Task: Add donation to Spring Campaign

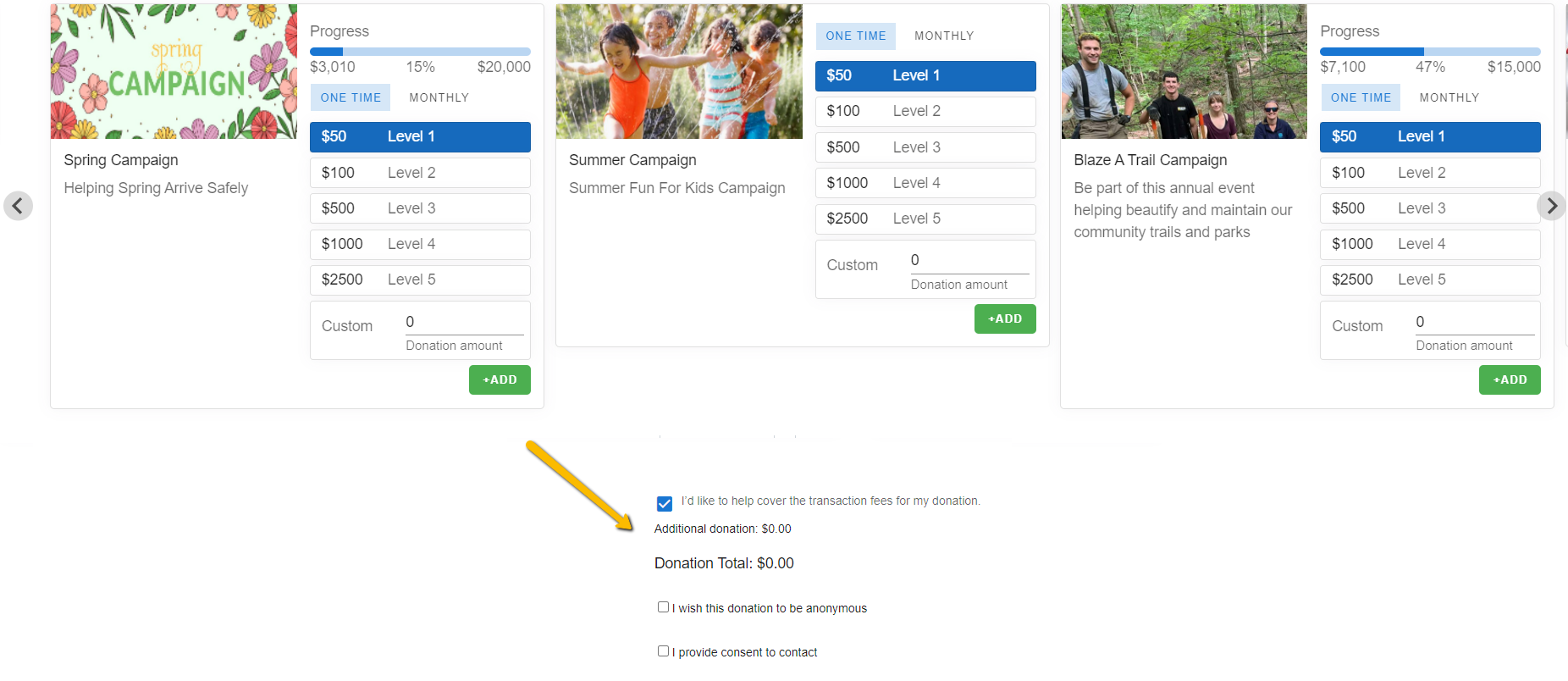Action: tap(500, 379)
